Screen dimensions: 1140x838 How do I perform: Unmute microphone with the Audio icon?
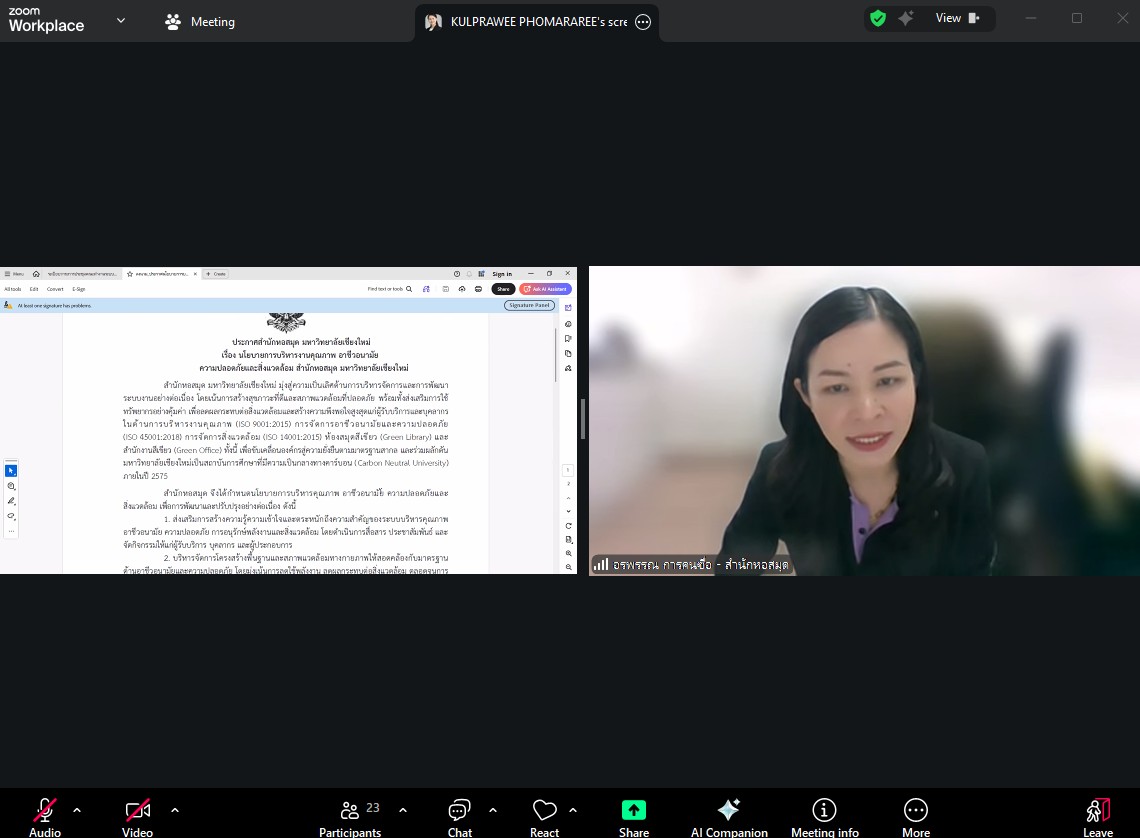pyautogui.click(x=45, y=811)
